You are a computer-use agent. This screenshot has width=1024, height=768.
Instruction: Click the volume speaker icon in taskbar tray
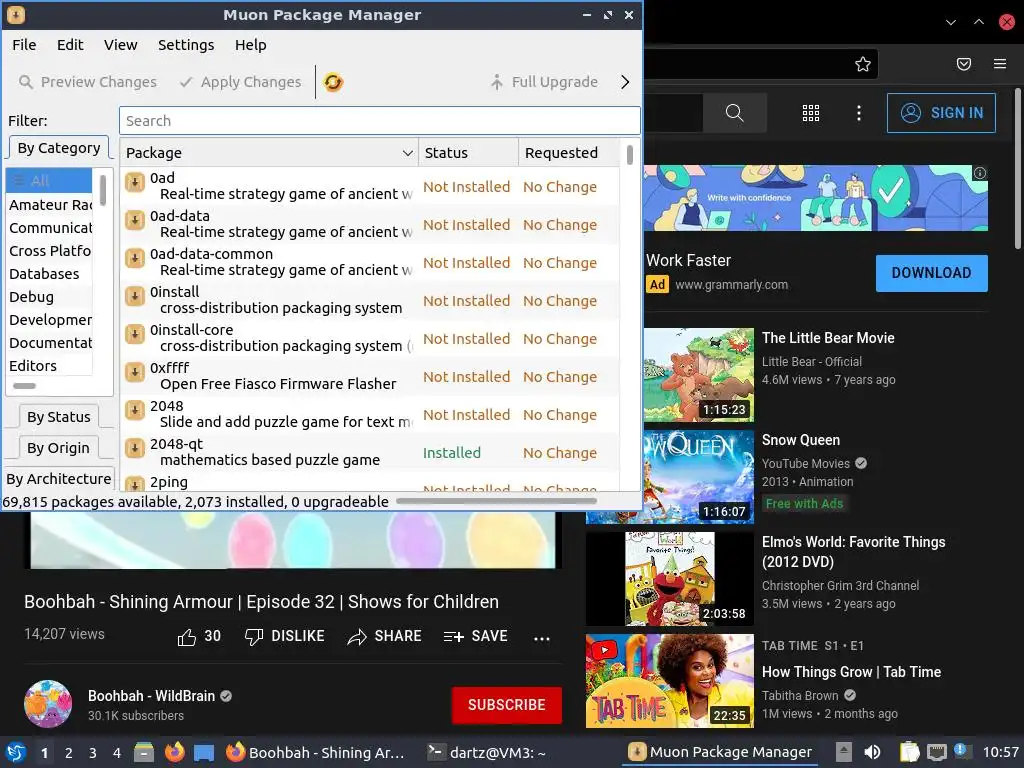(x=872, y=752)
